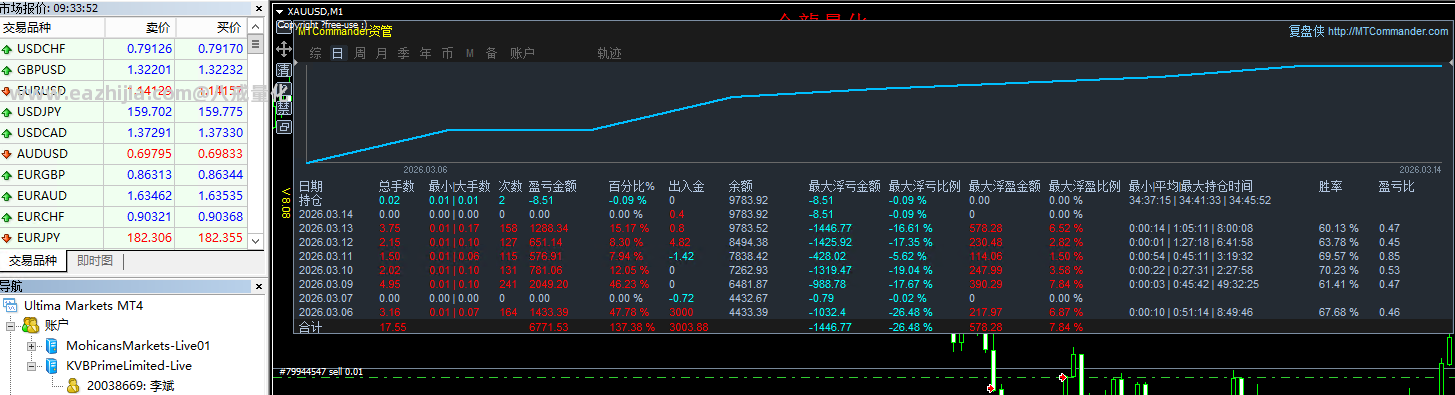The image size is (1455, 395).
Task: Click total profit value 6771.53
Action: [549, 327]
